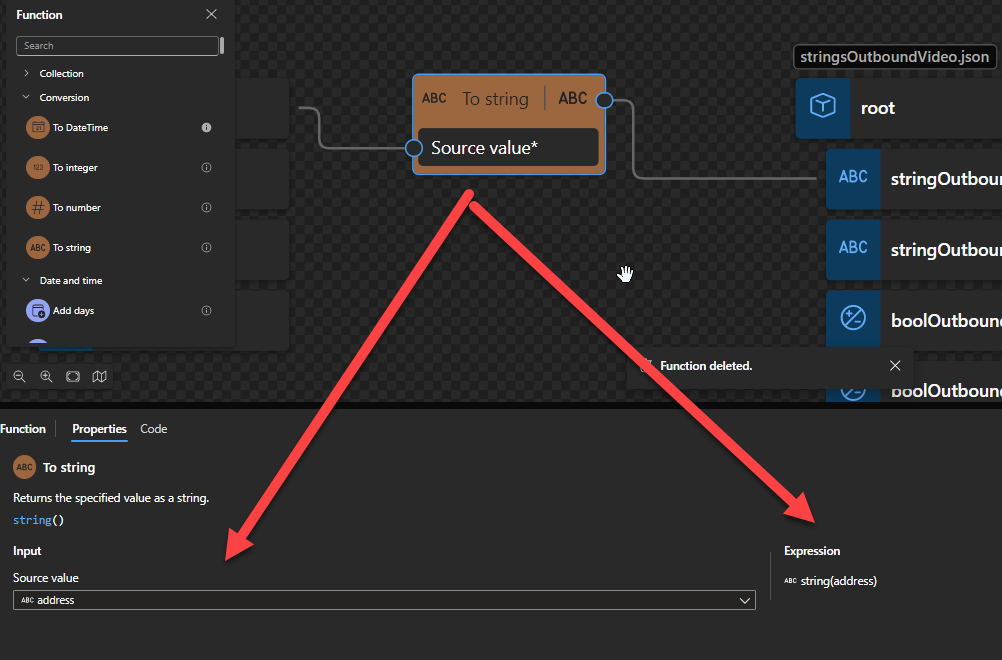Click the To string output connector
This screenshot has width=1002, height=660.
click(603, 99)
